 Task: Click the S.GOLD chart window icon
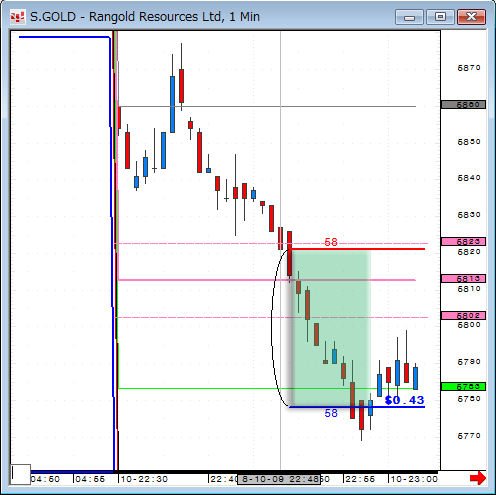tap(17, 17)
